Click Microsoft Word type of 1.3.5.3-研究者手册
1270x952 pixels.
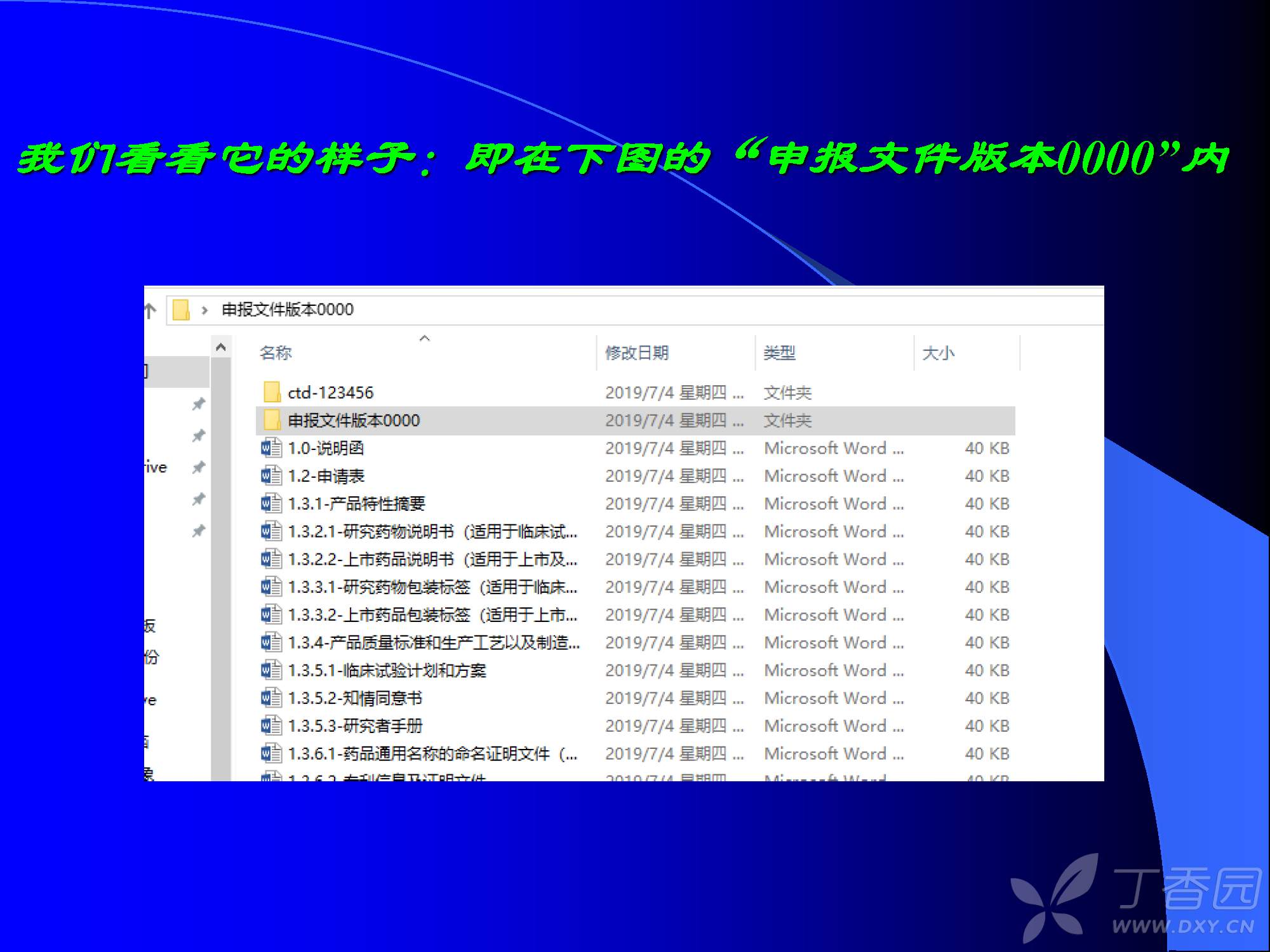click(x=834, y=726)
